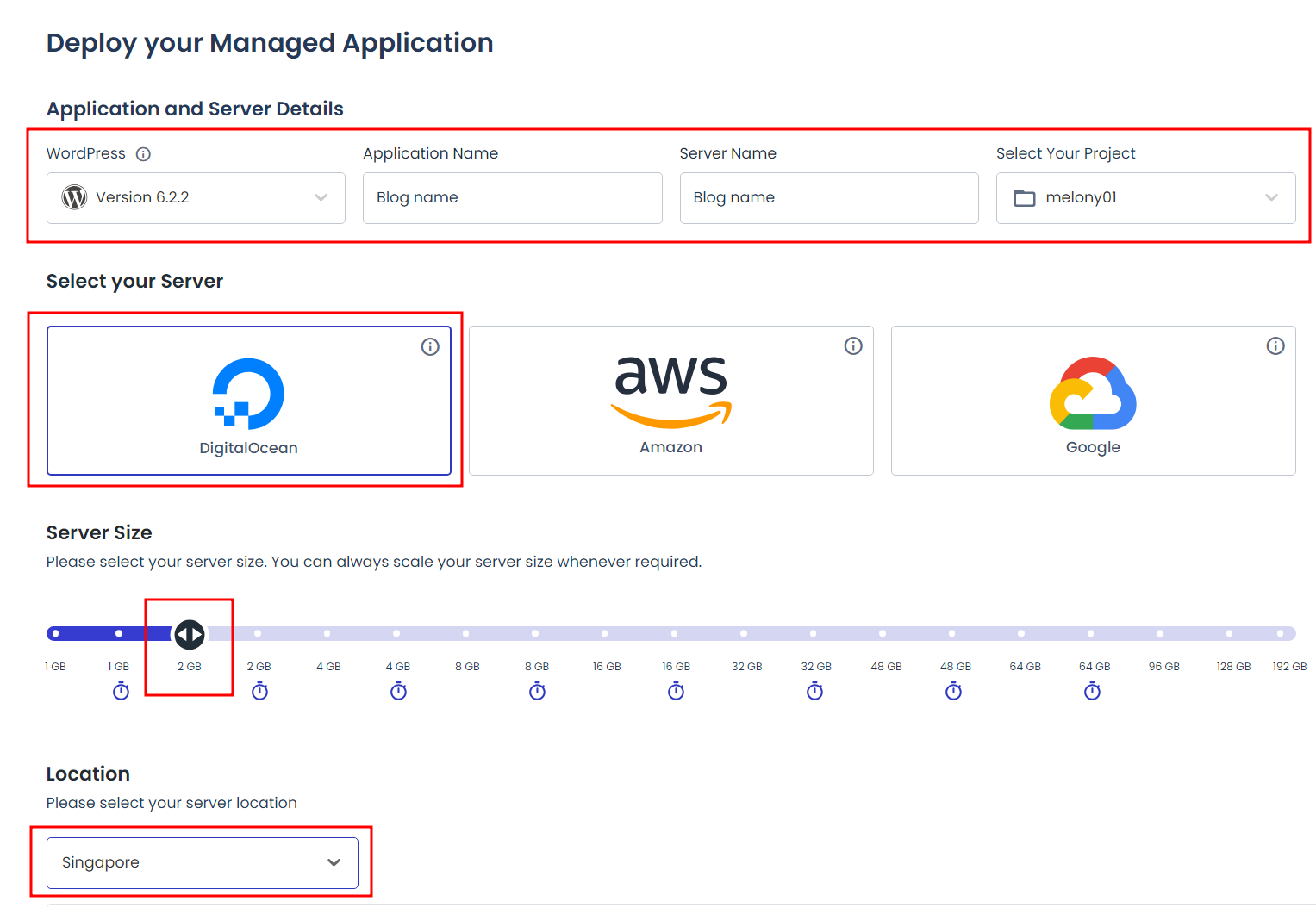The height and width of the screenshot is (908, 1316).
Task: Click the AWS logo
Action: click(671, 392)
